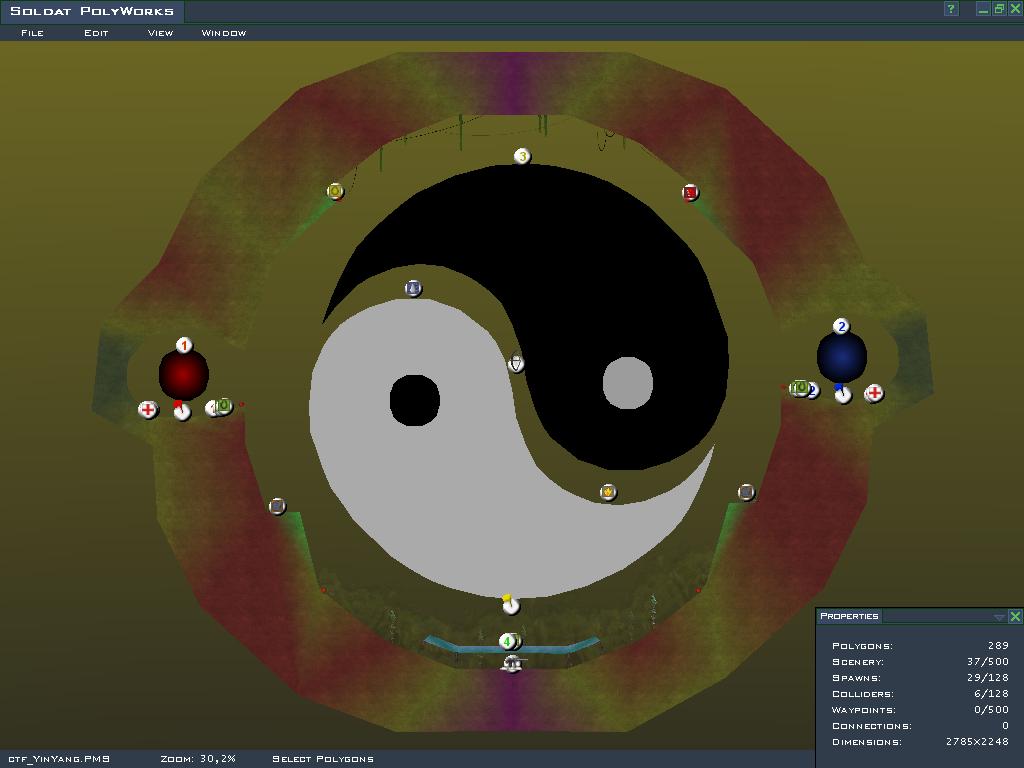Viewport: 1024px width, 768px height.
Task: Select the blue flag spawn under the blue sphere
Action: coord(843,394)
